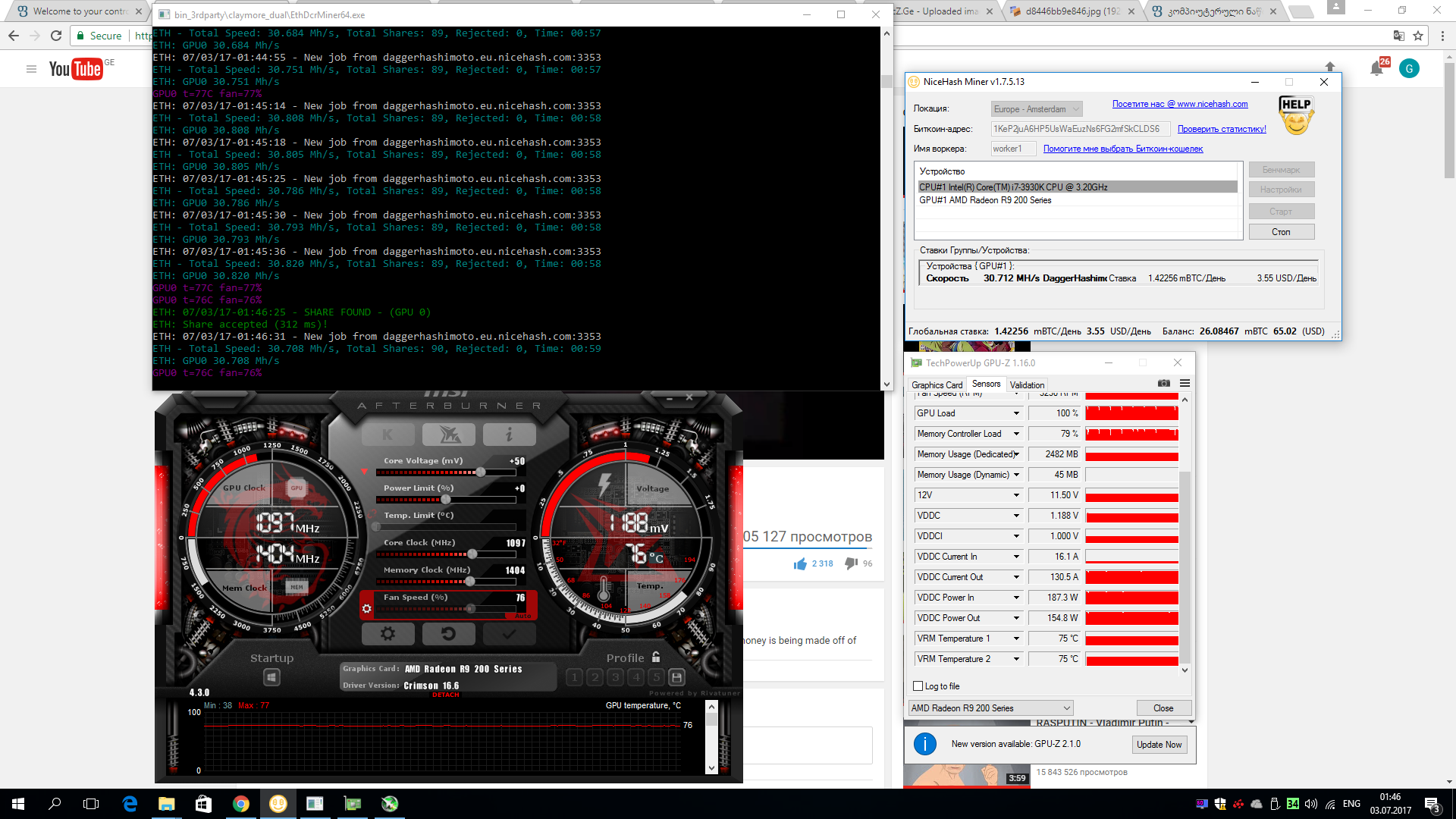
Task: Switch to GPU-Z Validation tab
Action: point(1027,385)
